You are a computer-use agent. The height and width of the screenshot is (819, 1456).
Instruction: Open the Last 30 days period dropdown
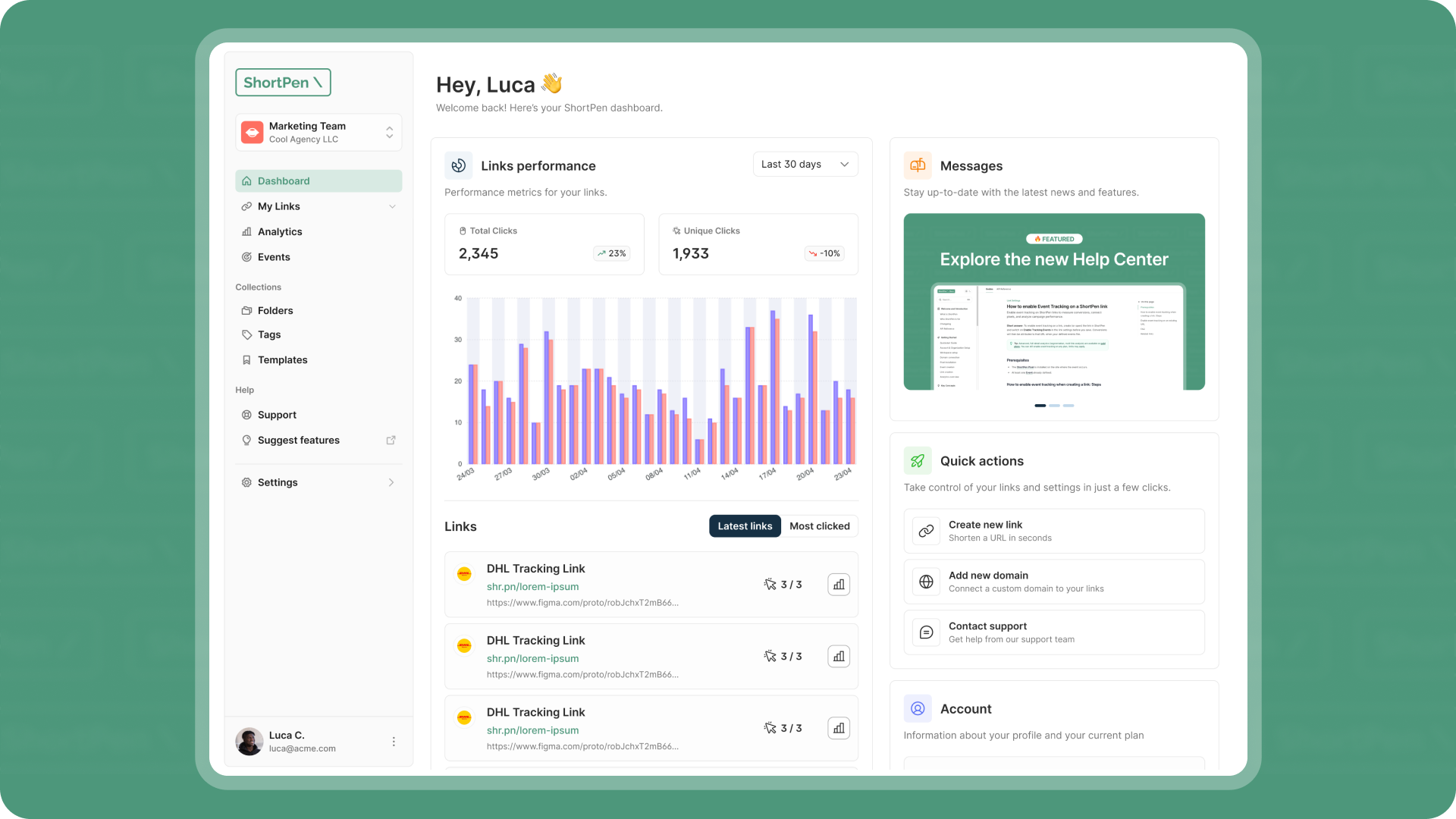[x=805, y=165]
